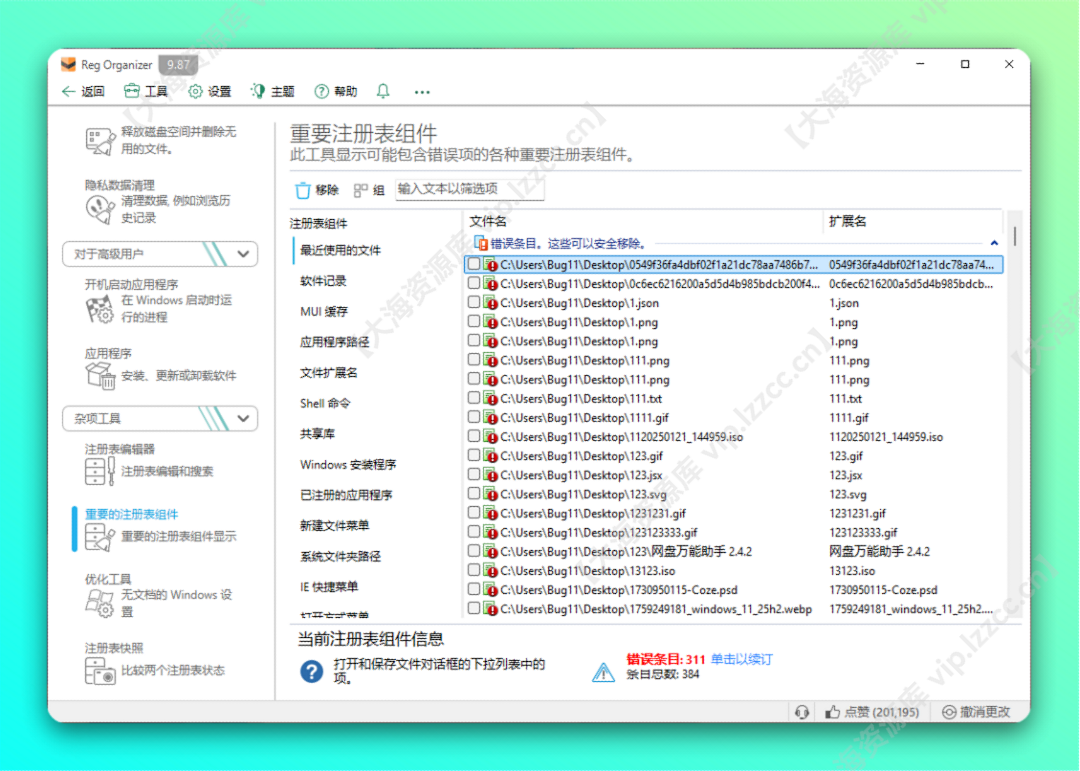Check the box for 1120250121_144959.iso entry
This screenshot has height=771, width=1080.
pyautogui.click(x=474, y=437)
